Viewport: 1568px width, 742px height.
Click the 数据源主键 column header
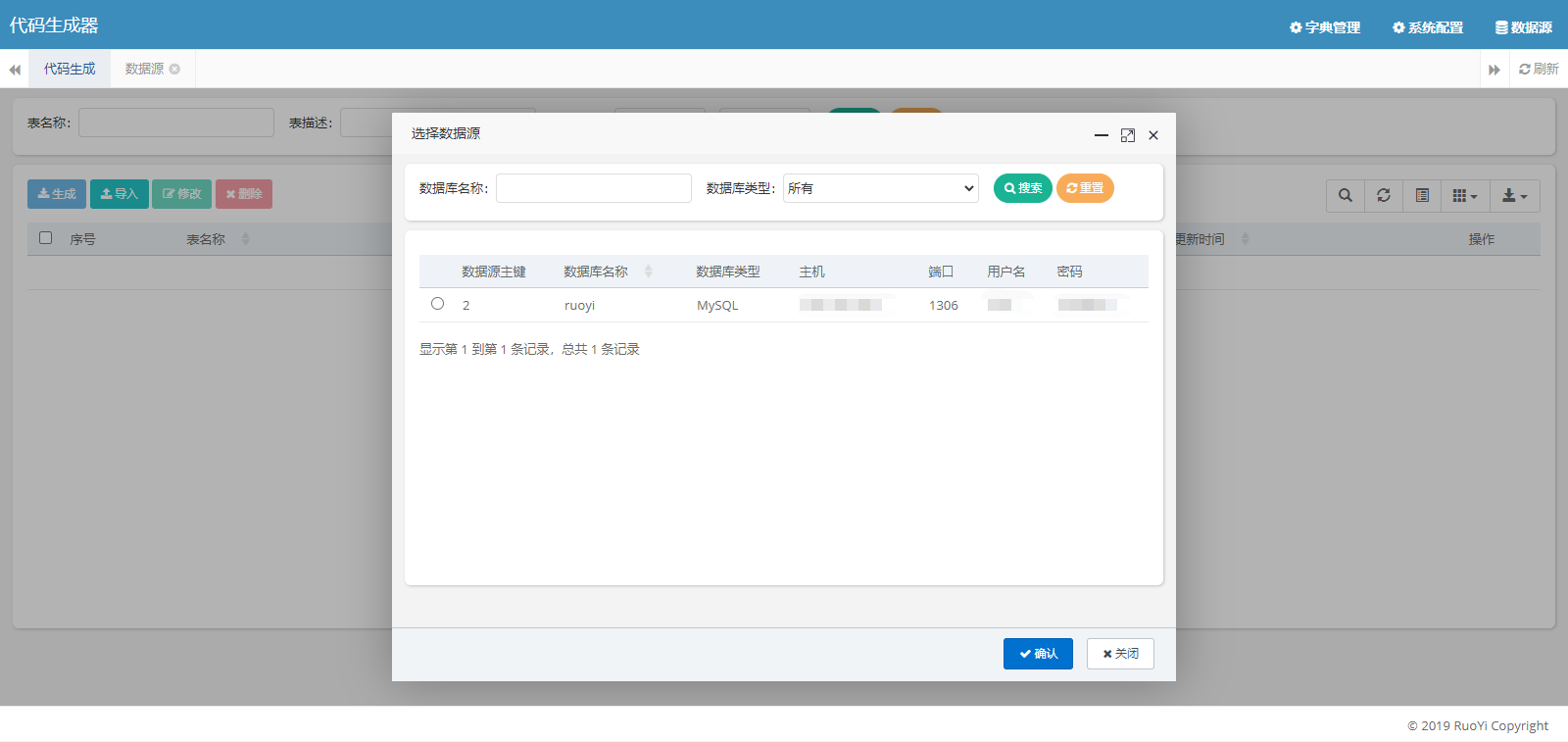[494, 272]
